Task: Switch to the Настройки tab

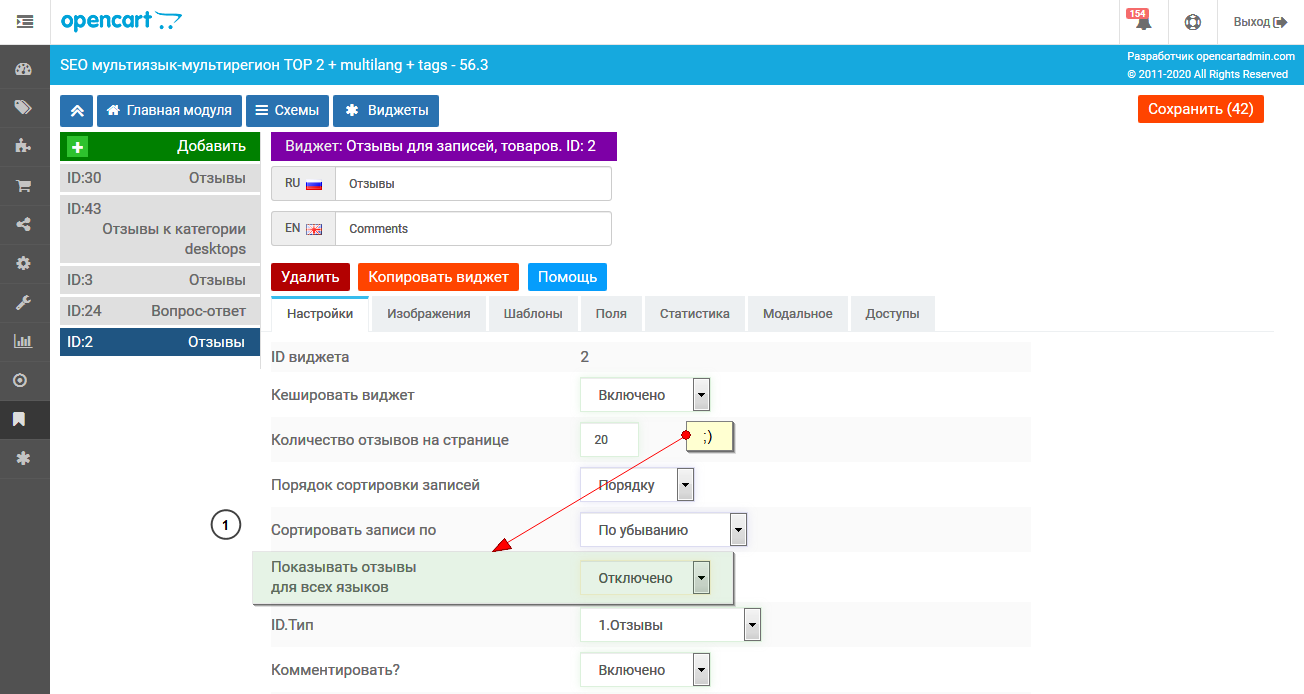Action: (320, 313)
